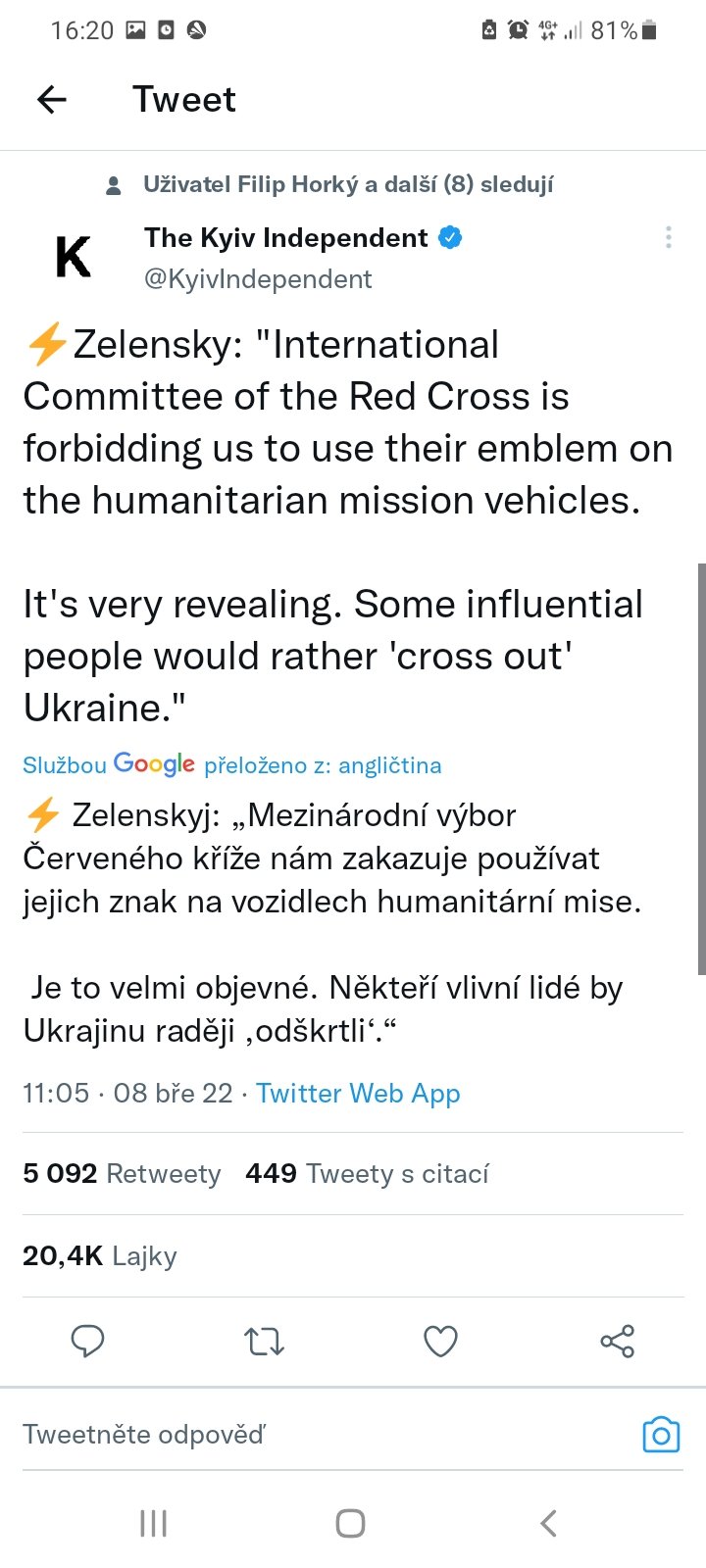706x1568 pixels.
Task: Tap the Android recent apps button
Action: 154,1523
